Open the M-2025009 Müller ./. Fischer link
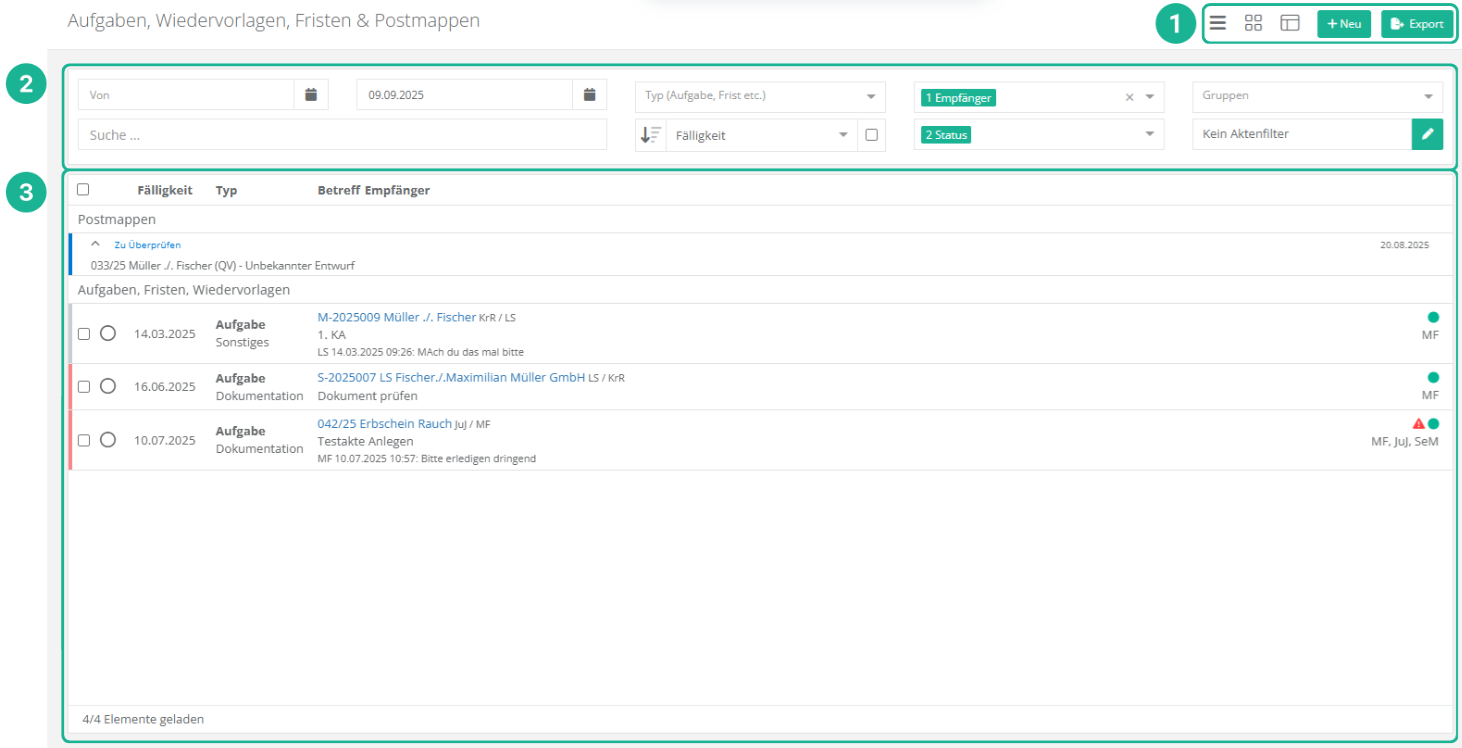 click(x=396, y=317)
